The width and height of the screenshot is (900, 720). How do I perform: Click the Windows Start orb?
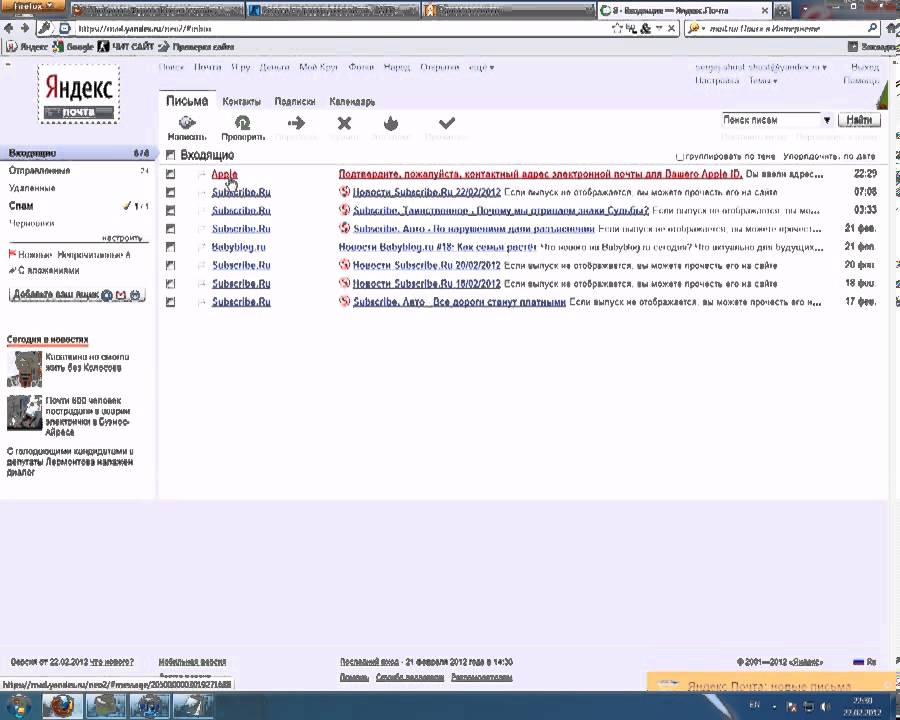click(x=18, y=706)
